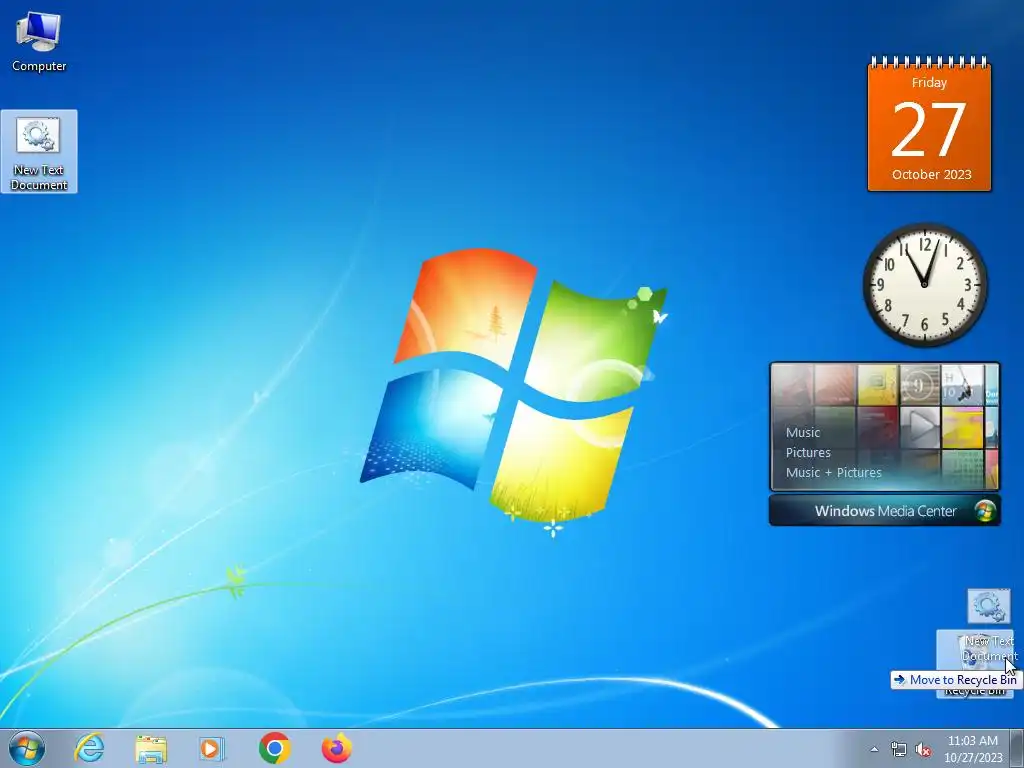1024x768 pixels.
Task: Launch Windows Media Player from the taskbar
Action: [x=212, y=748]
